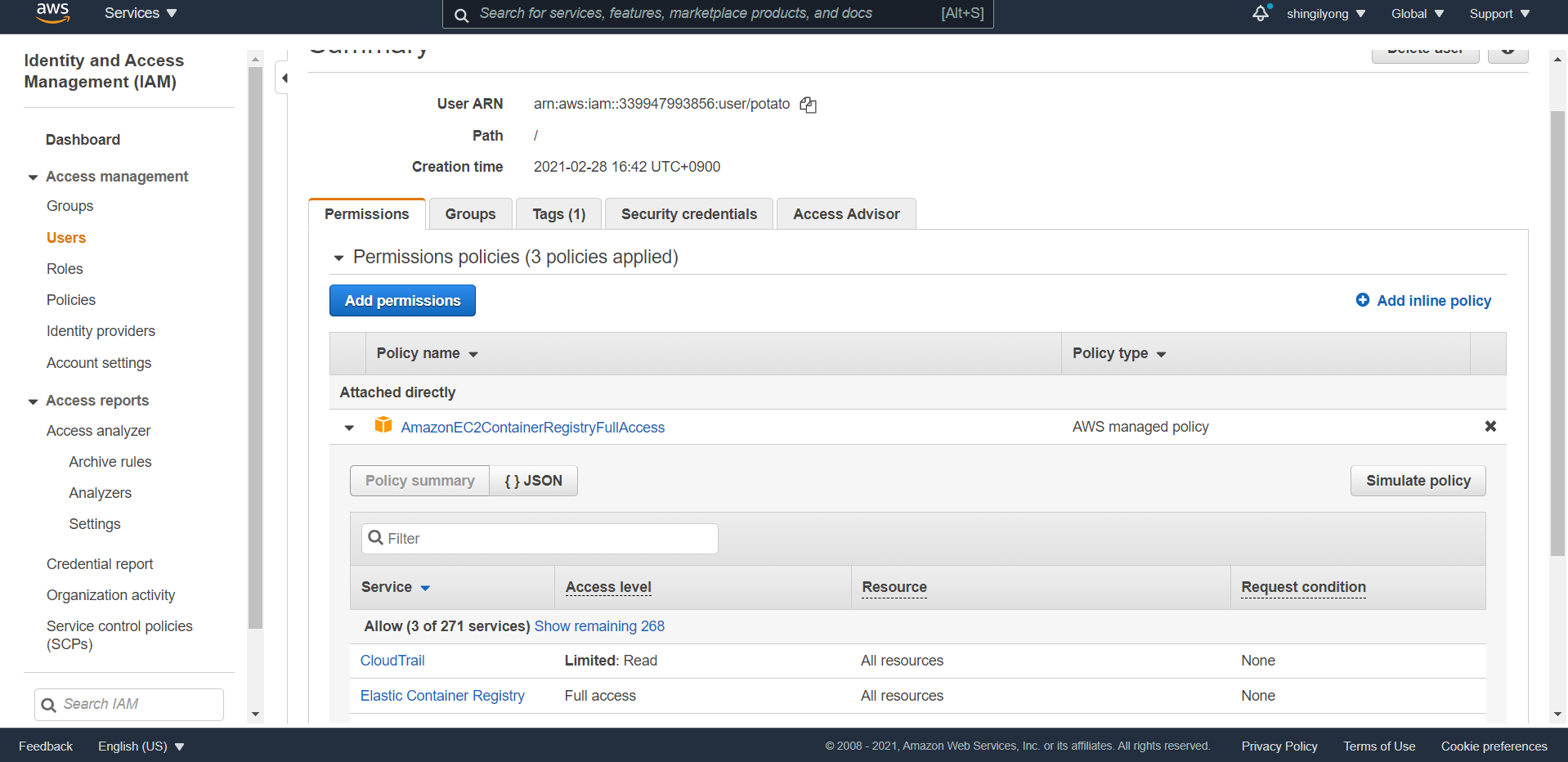Click the AWS logo home icon
This screenshot has width=1568, height=762.
52,13
